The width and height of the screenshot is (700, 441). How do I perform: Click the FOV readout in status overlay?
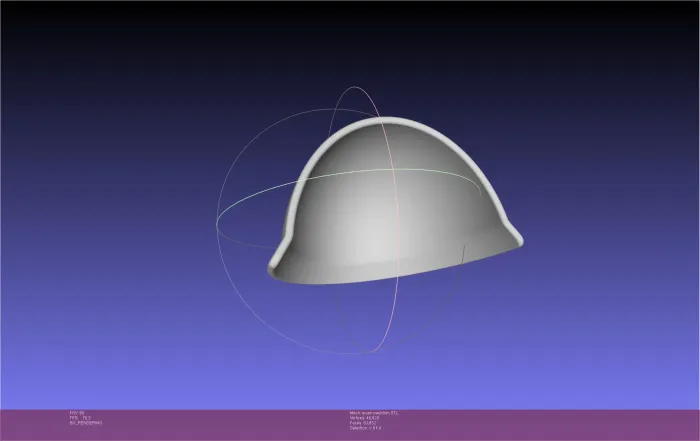(77, 413)
